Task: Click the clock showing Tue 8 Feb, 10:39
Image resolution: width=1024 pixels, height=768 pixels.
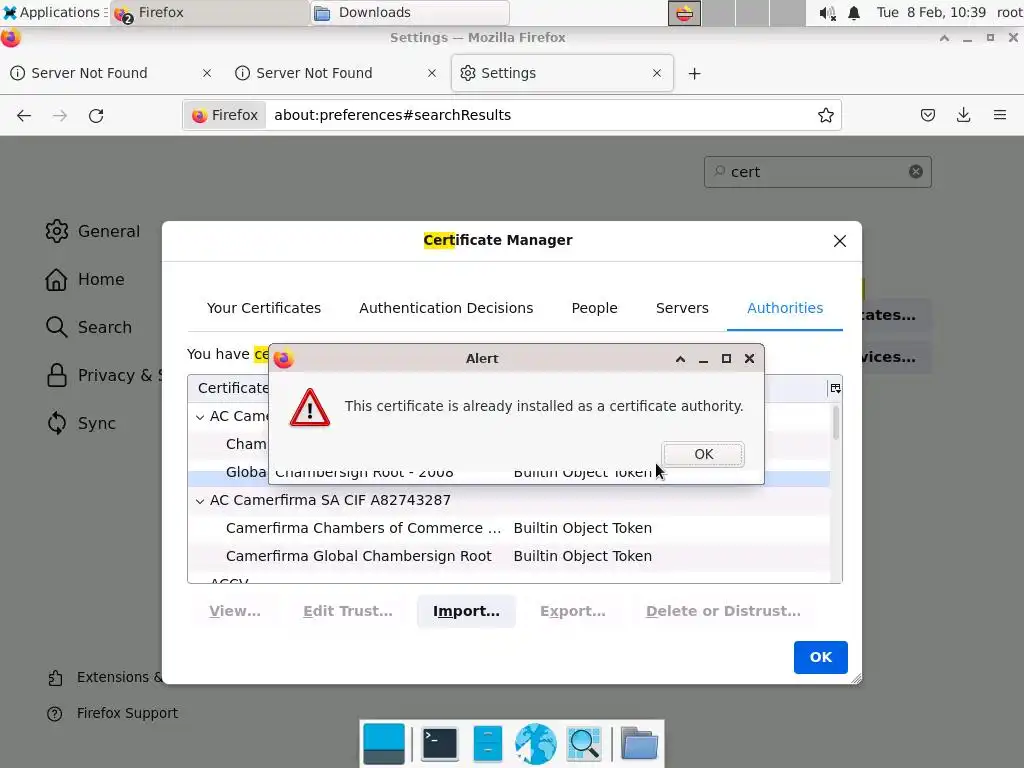Action: (x=931, y=12)
